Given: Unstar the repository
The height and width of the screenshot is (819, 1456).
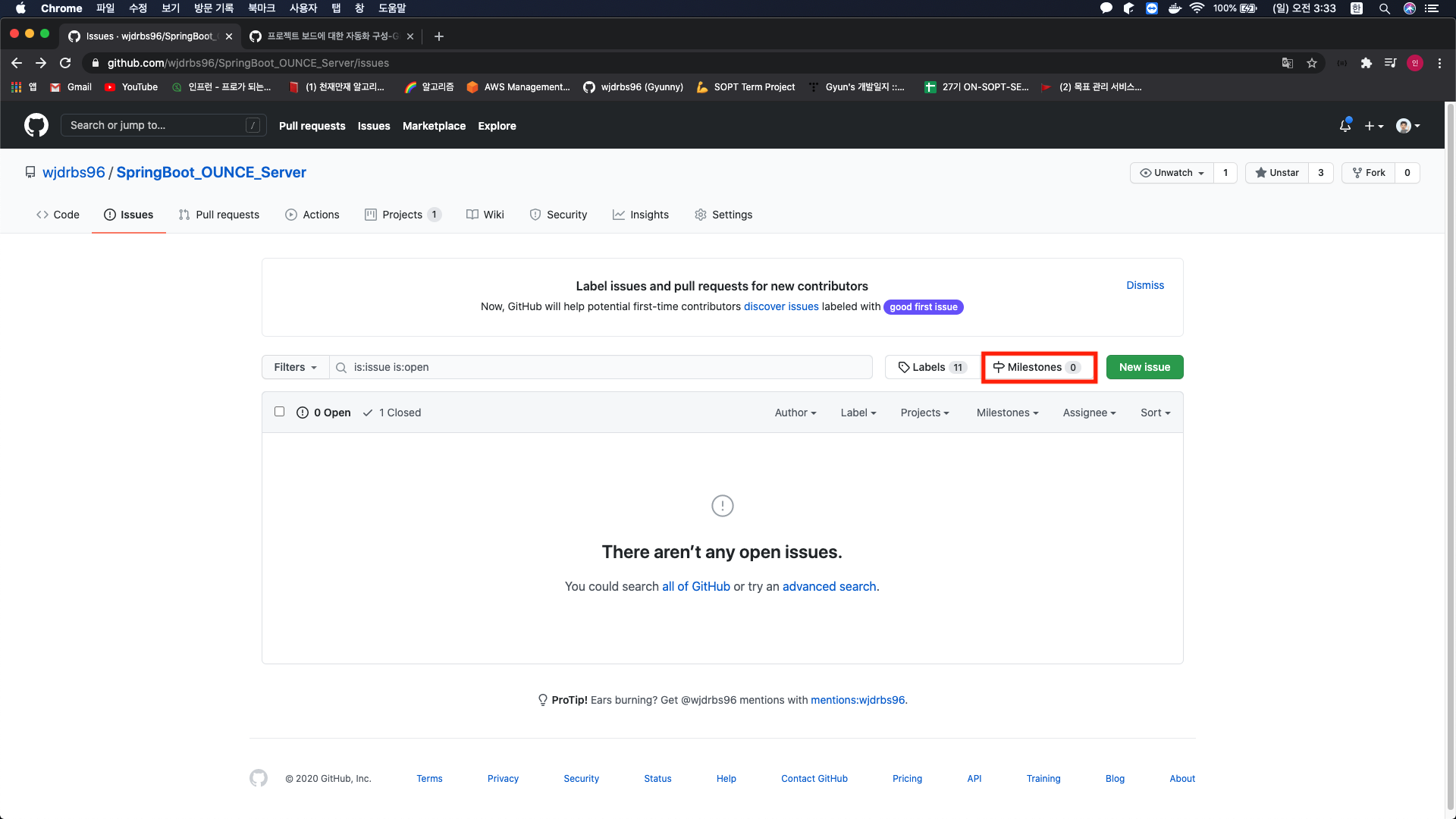Looking at the screenshot, I should pos(1277,173).
